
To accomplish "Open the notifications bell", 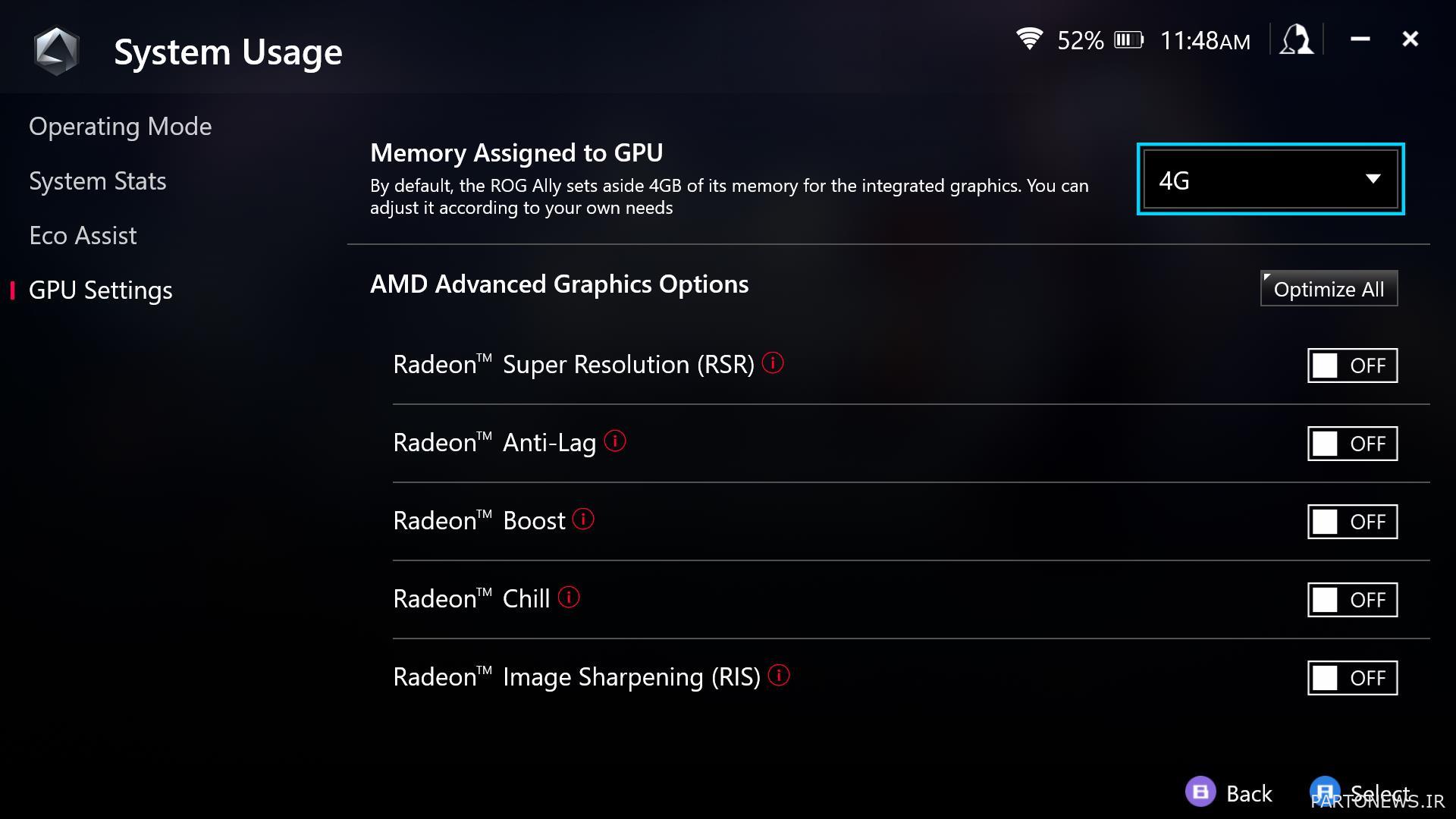I will pyautogui.click(x=1297, y=39).
